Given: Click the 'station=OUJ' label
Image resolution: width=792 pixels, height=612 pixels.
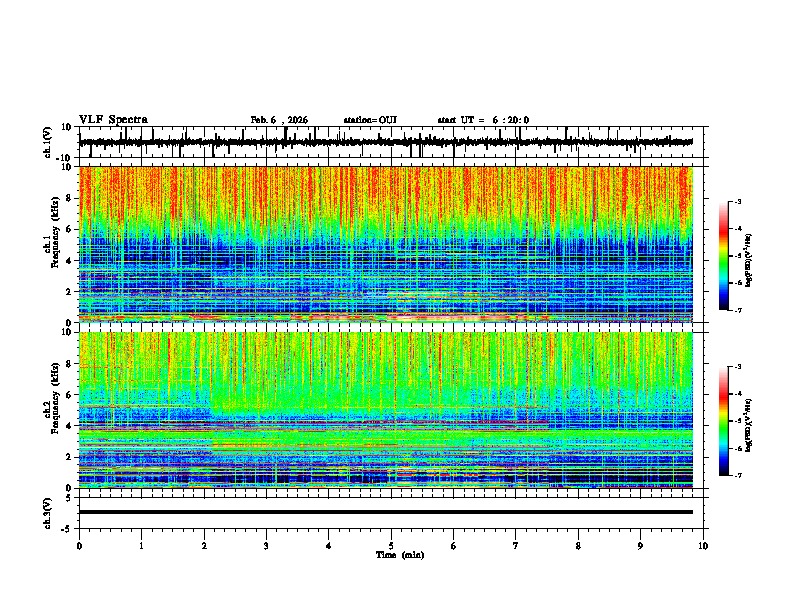Looking at the screenshot, I should [370, 120].
